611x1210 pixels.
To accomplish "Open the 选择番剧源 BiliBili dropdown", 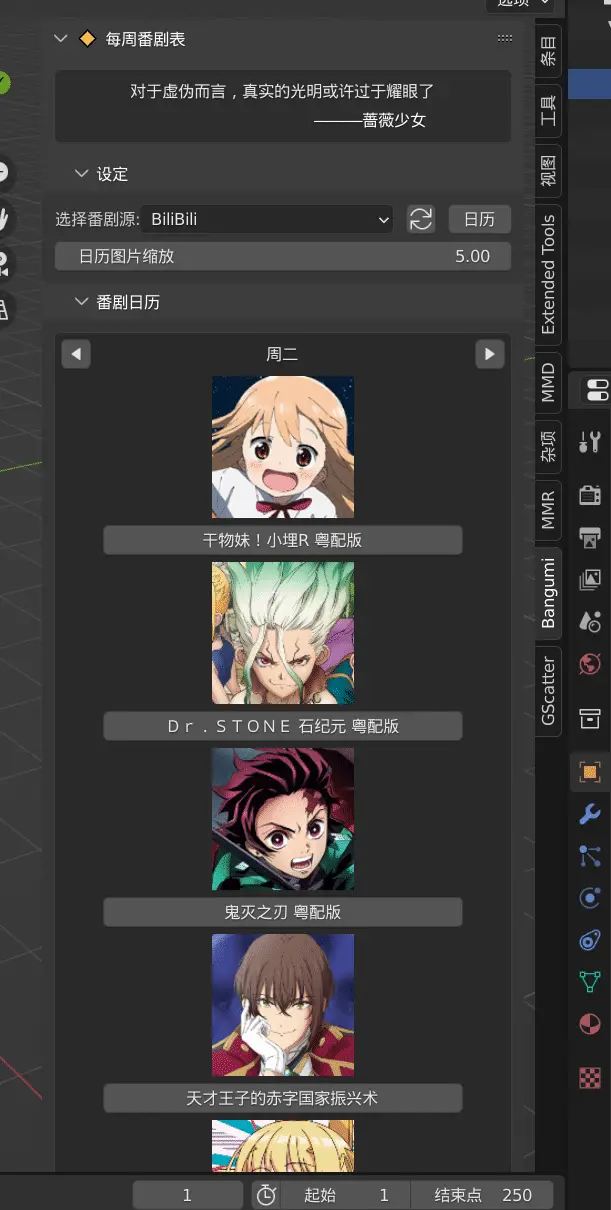I will [x=267, y=219].
